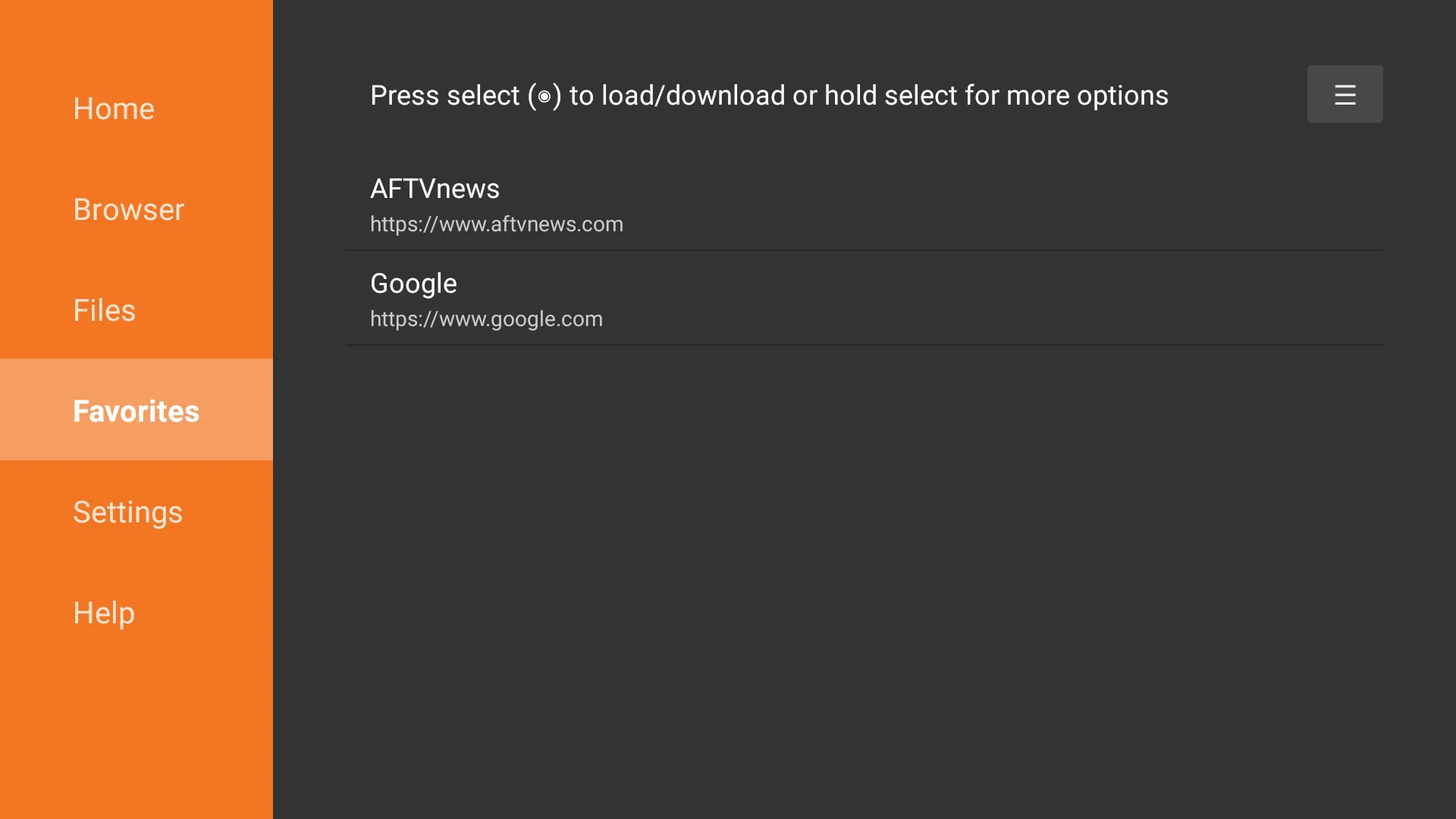Screen dimensions: 1456x819
Task: Click the words 'to load/download' in the header
Action: pyautogui.click(x=677, y=96)
